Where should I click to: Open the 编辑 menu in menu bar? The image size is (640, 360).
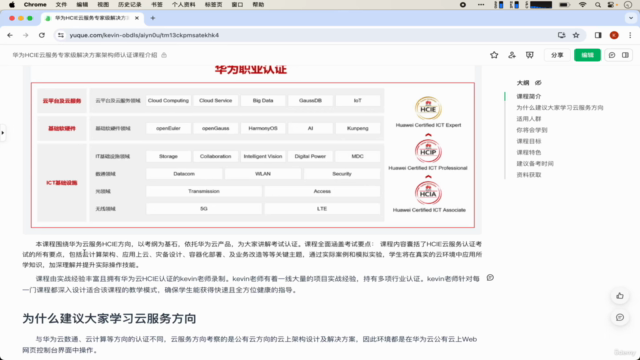pos(82,4)
